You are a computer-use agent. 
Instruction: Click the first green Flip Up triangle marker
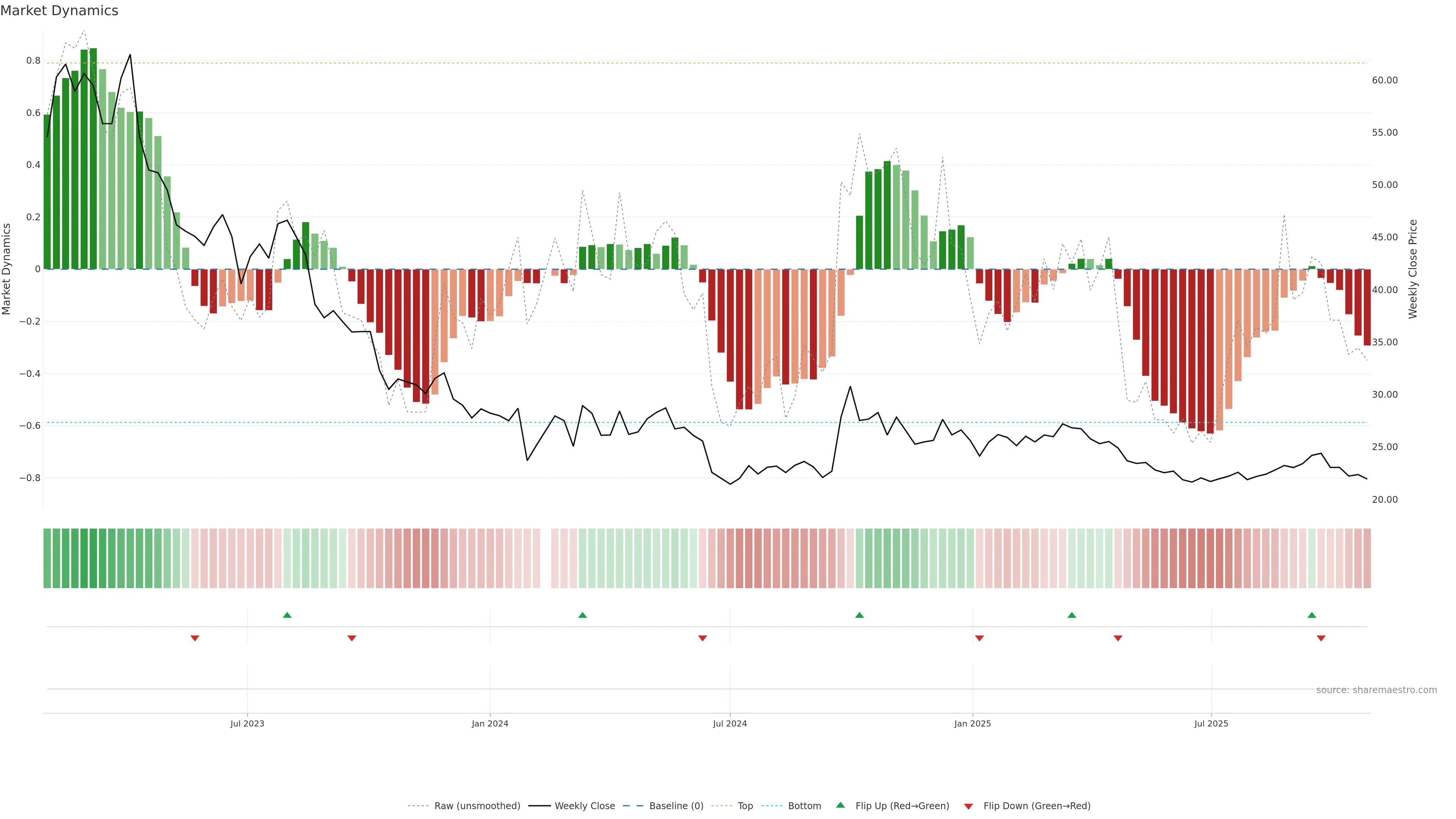click(x=287, y=615)
